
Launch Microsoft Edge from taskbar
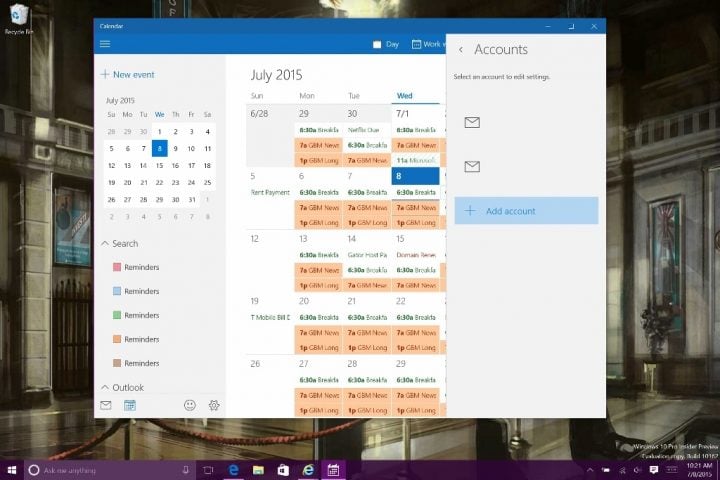[234, 470]
